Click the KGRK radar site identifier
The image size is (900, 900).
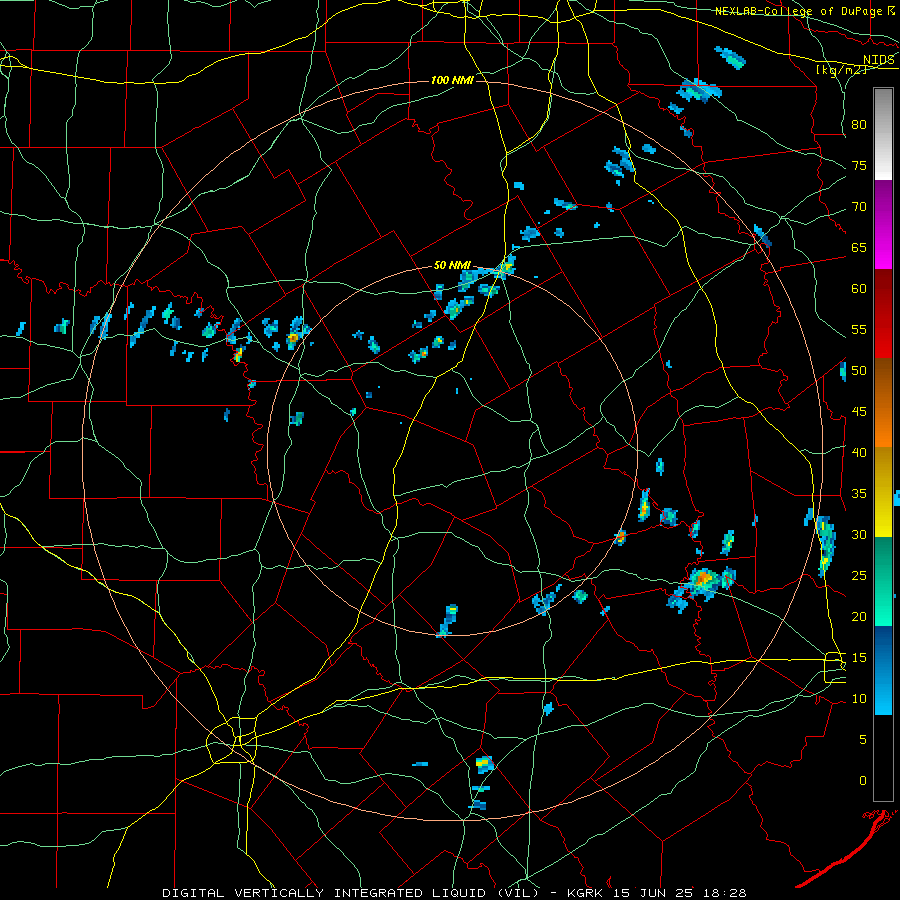click(x=587, y=893)
